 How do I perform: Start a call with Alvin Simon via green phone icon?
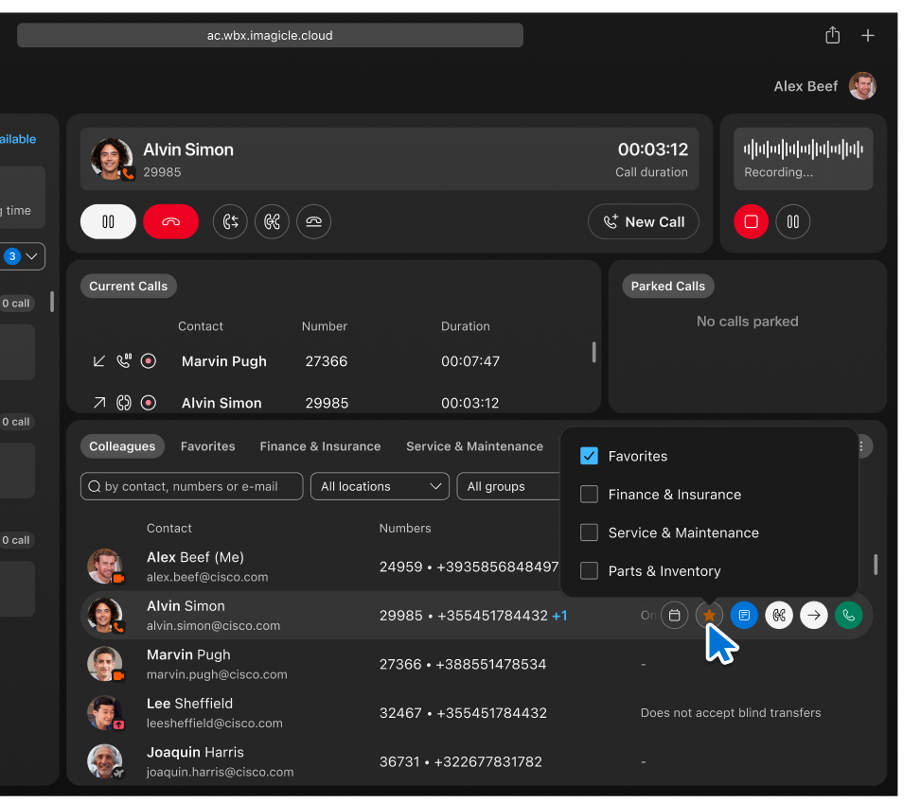848,615
